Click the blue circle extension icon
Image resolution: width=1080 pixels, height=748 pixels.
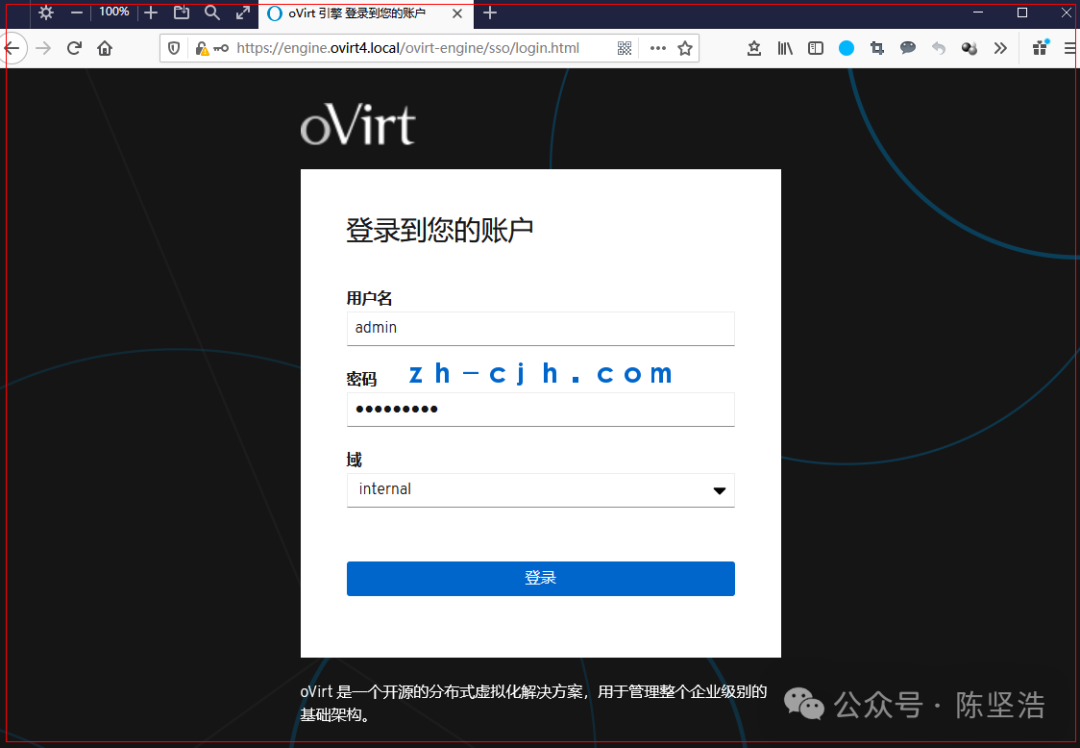point(847,48)
